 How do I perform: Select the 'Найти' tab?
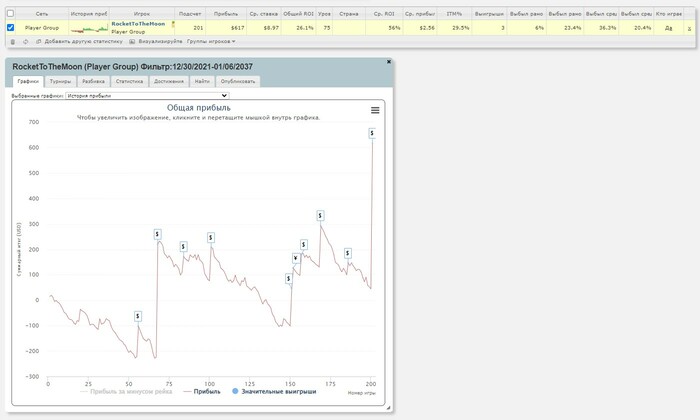[202, 81]
